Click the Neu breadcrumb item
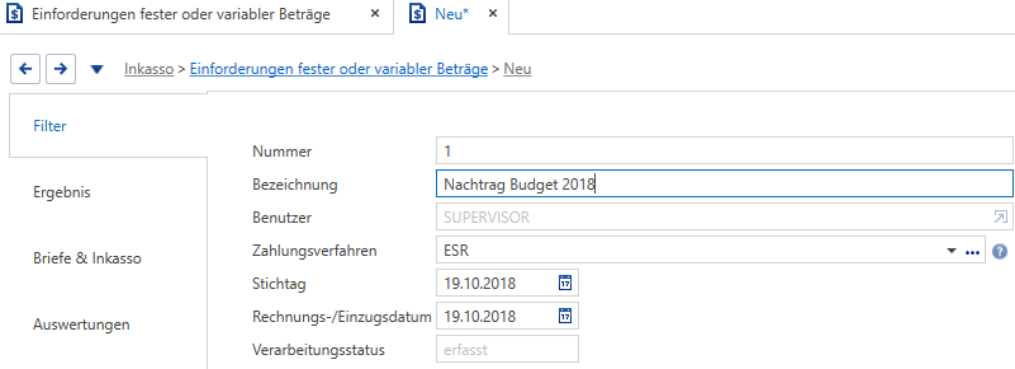Image resolution: width=1015 pixels, height=369 pixels. [x=518, y=69]
